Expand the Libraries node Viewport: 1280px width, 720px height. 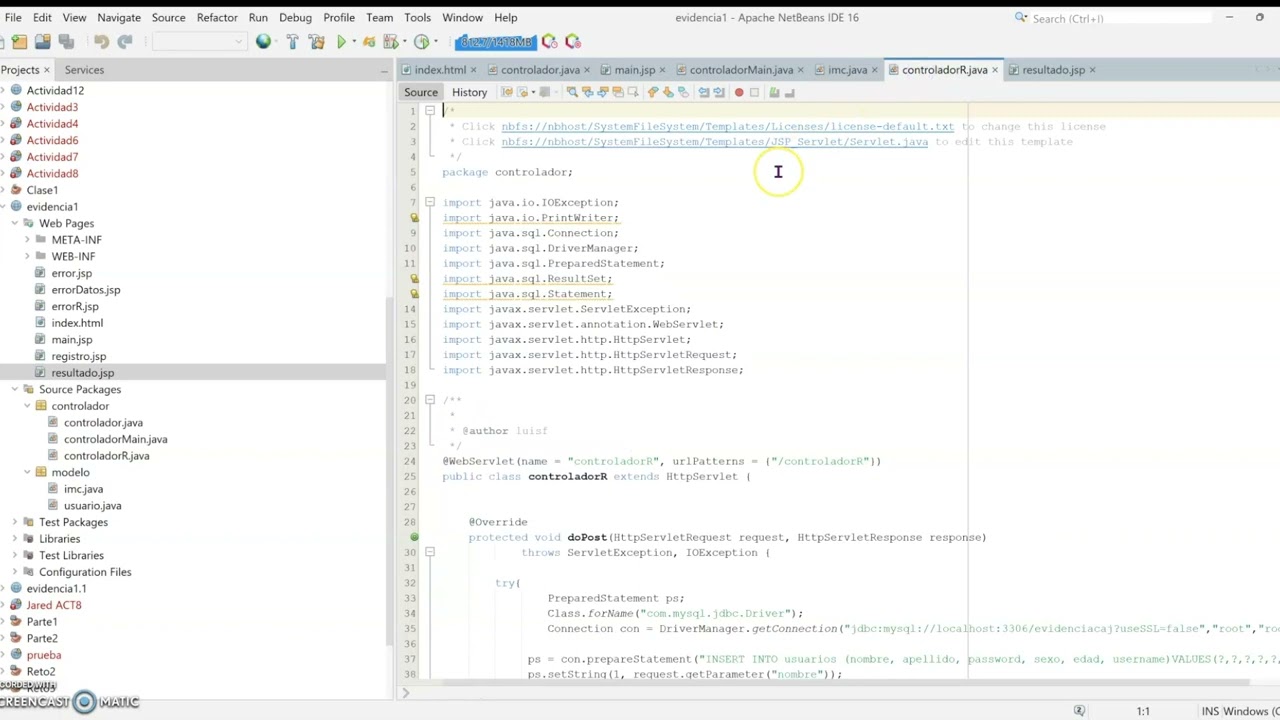[x=15, y=538]
